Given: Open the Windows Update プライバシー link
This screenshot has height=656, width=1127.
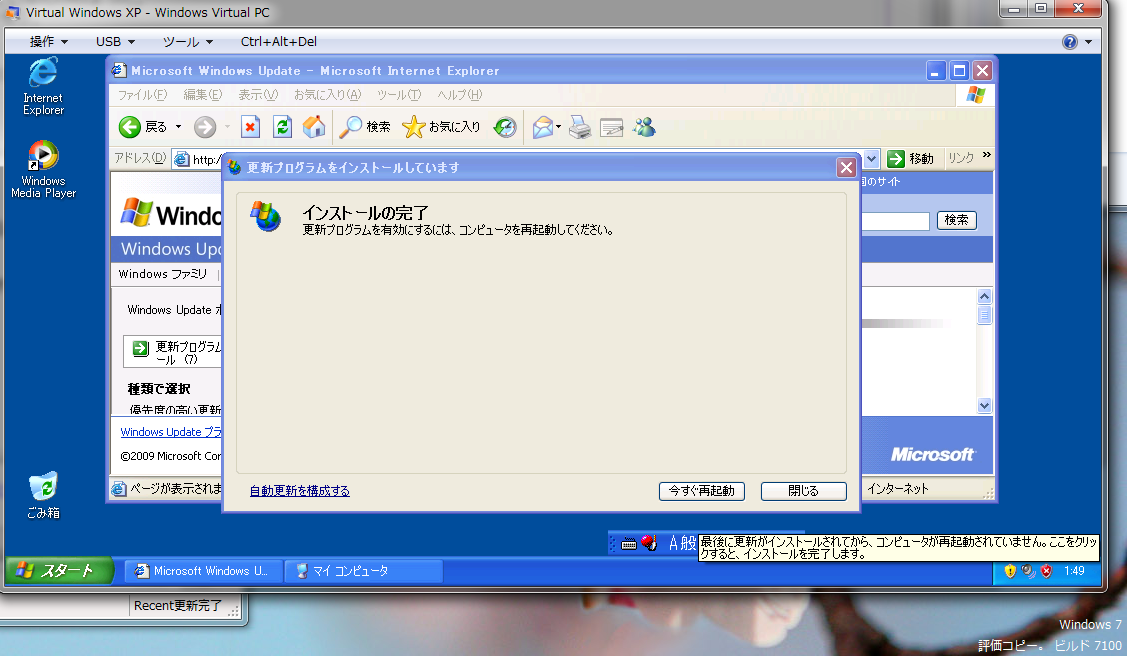Looking at the screenshot, I should tap(171, 432).
